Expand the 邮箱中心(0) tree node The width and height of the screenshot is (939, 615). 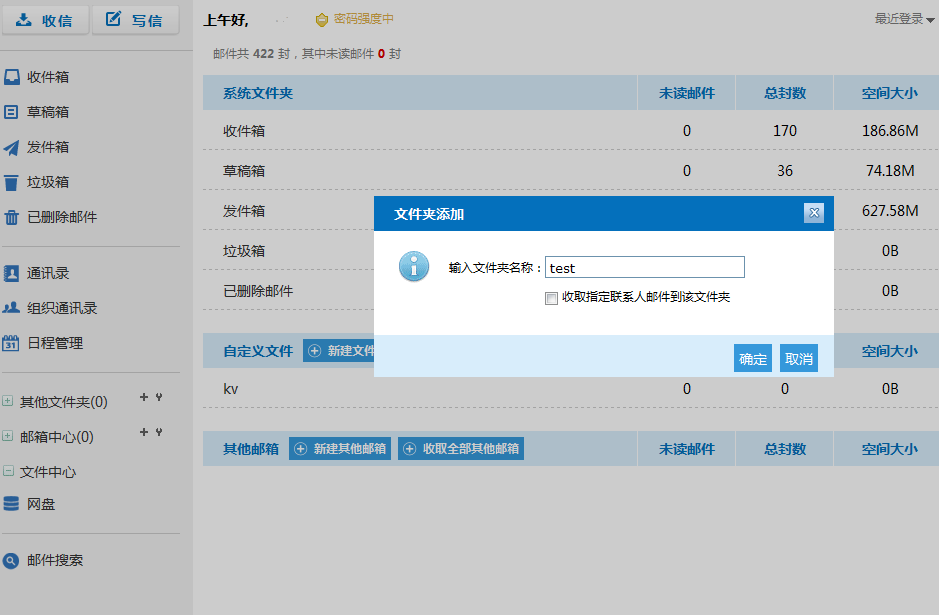[x=8, y=437]
